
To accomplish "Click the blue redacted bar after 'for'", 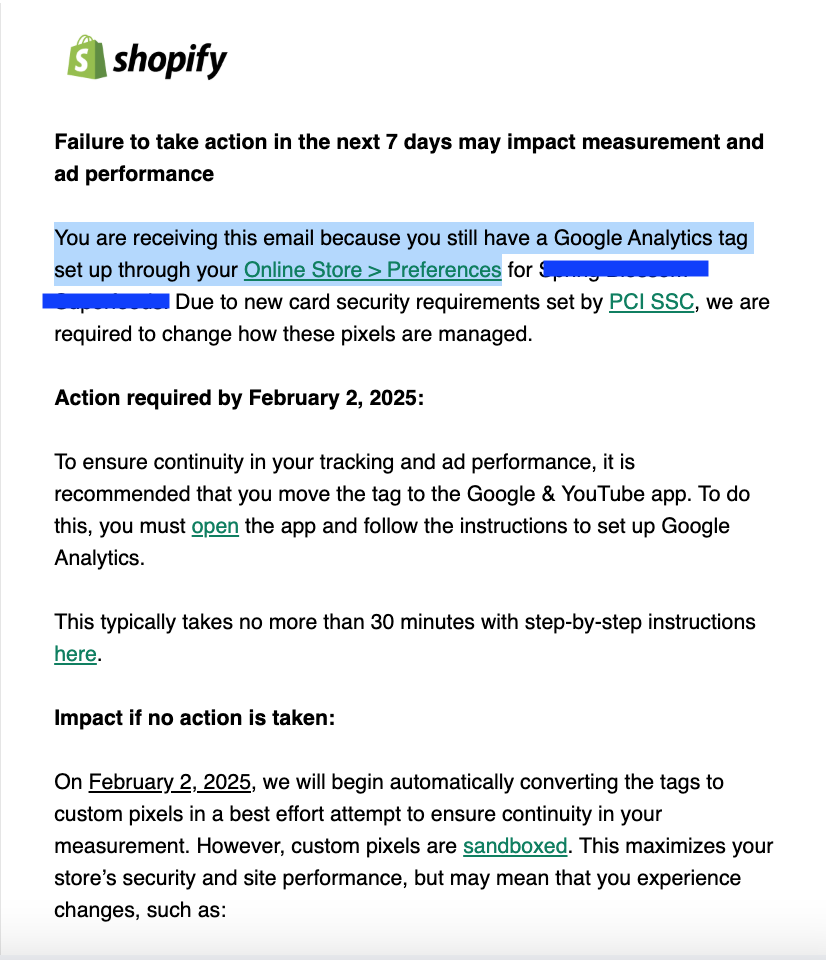I will pos(625,269).
